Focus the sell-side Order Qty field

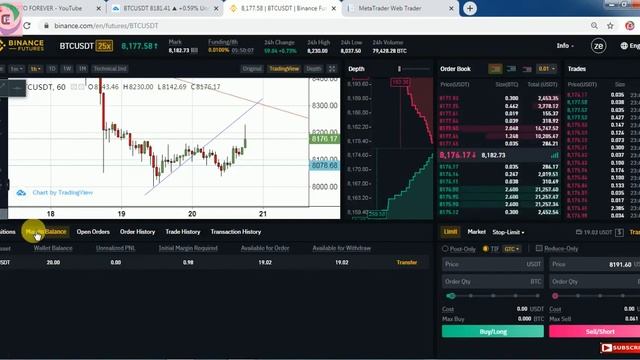(x=595, y=282)
